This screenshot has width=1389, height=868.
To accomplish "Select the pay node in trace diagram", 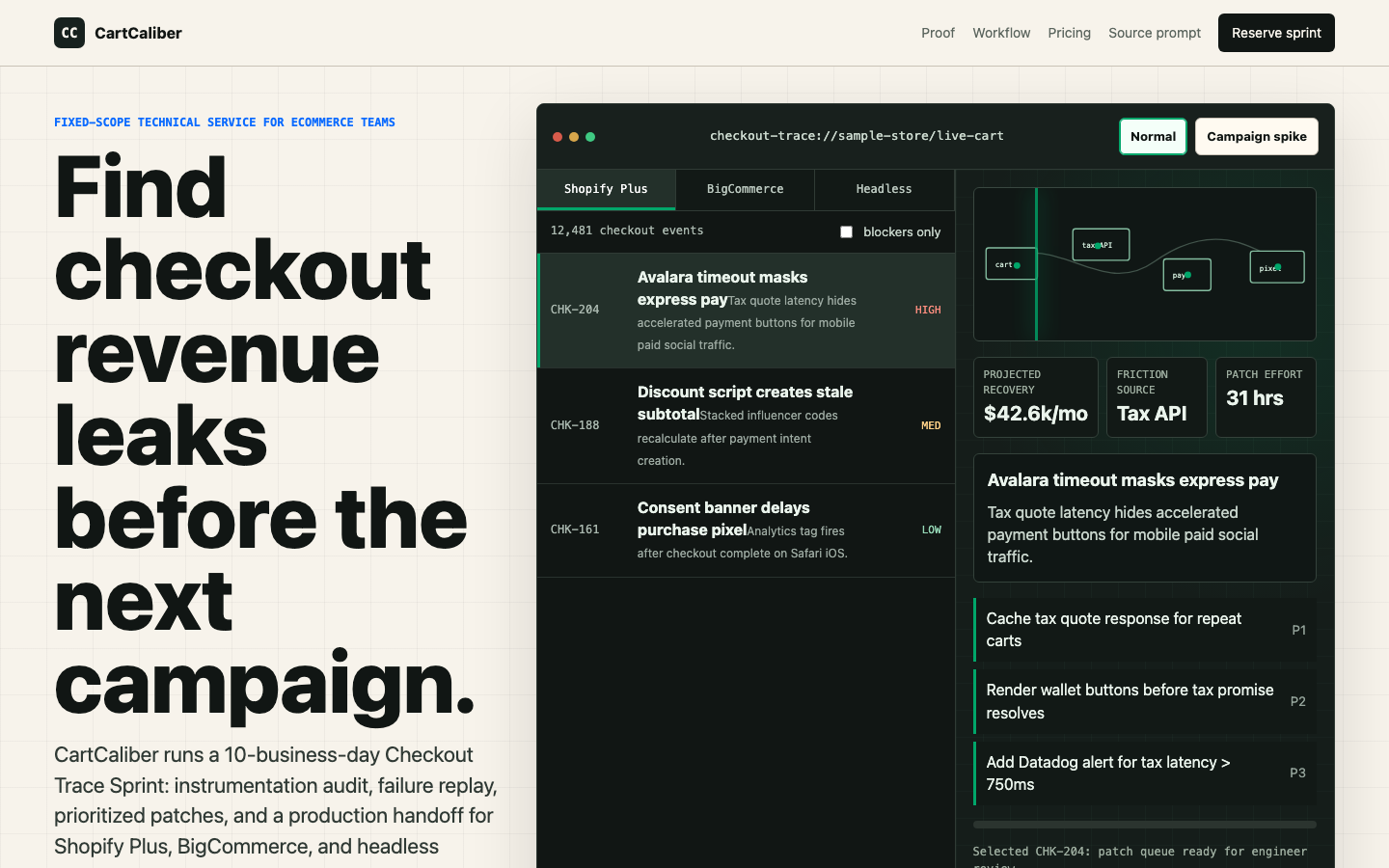I will tap(1186, 275).
